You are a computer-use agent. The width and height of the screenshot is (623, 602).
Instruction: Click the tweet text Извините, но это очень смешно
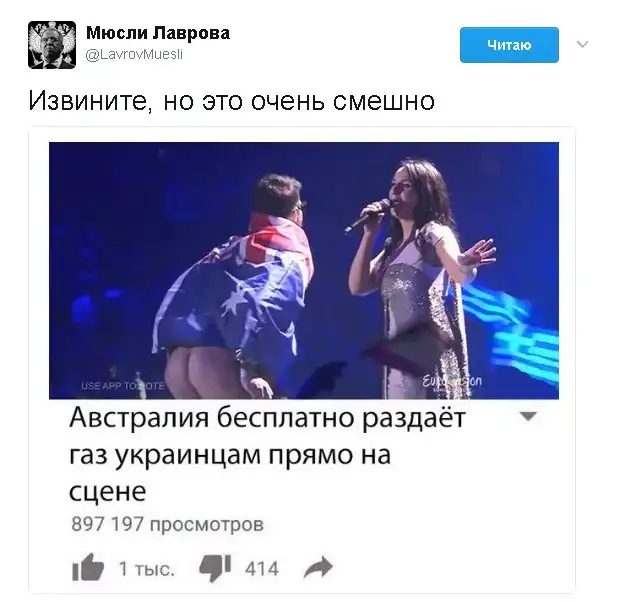[232, 101]
